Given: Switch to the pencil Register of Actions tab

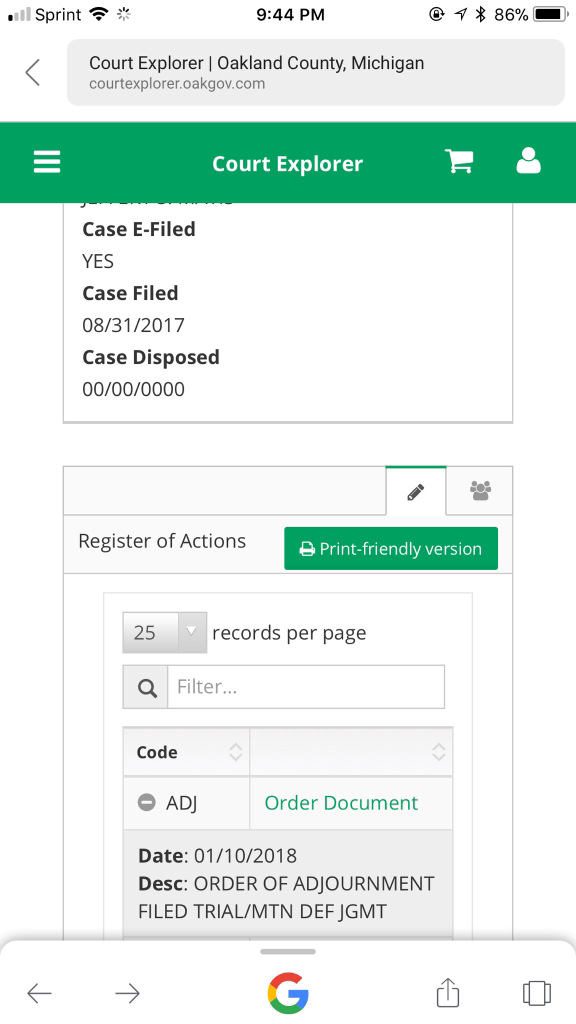Looking at the screenshot, I should (x=415, y=491).
